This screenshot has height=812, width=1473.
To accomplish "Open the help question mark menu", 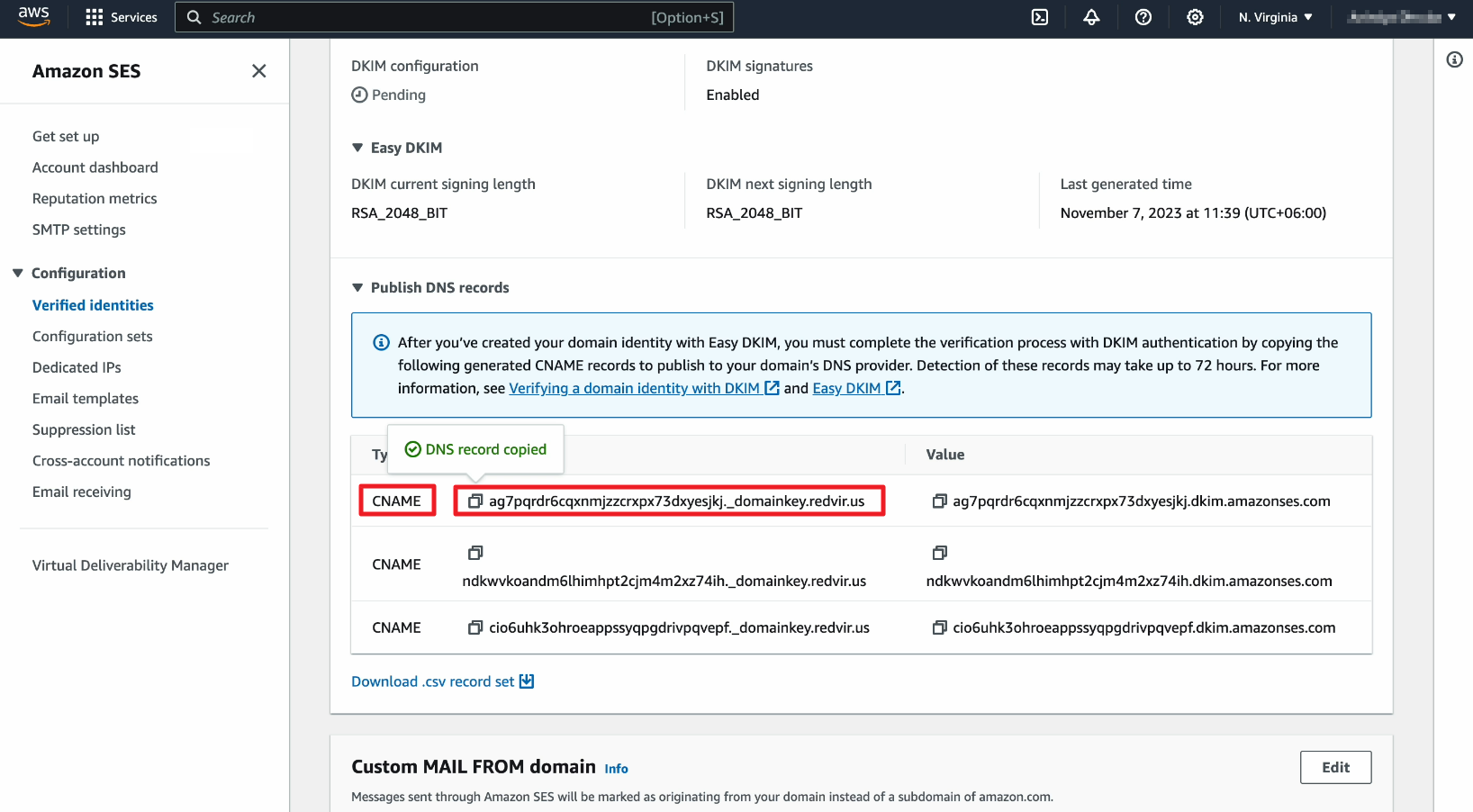I will [1143, 17].
